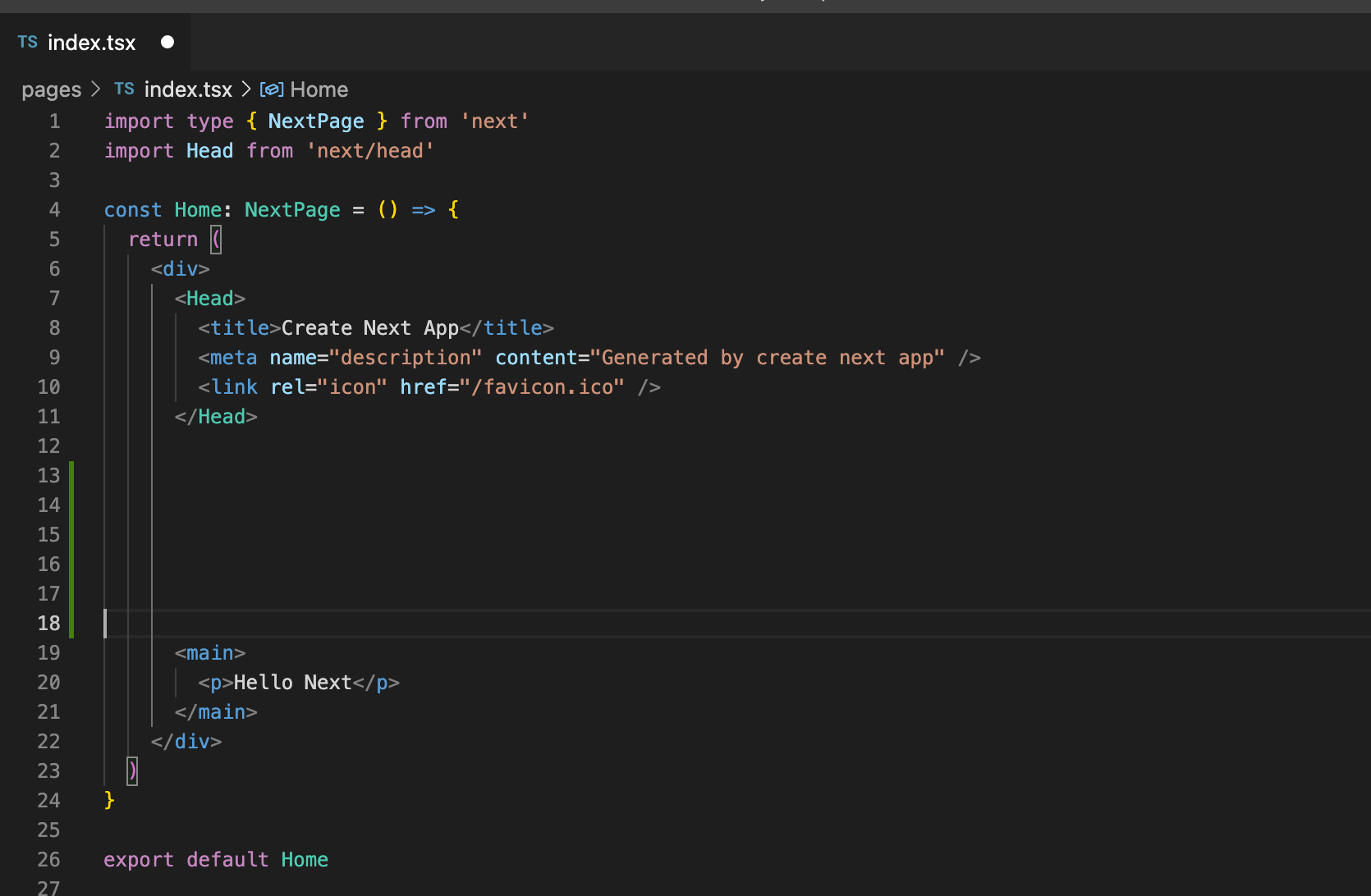
Task: Open the index.tsx breadcrumb dropdown
Action: pos(188,89)
